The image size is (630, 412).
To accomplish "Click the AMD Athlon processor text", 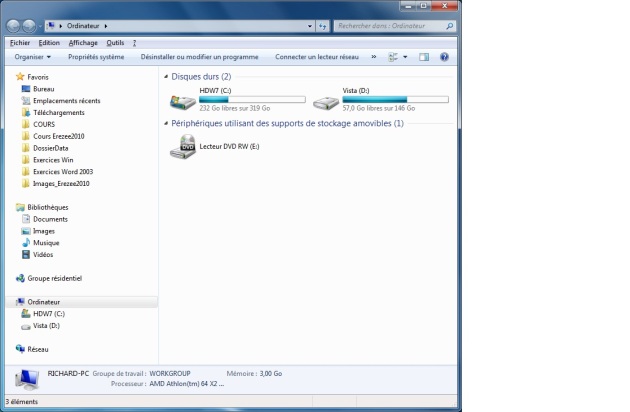I will 187,384.
